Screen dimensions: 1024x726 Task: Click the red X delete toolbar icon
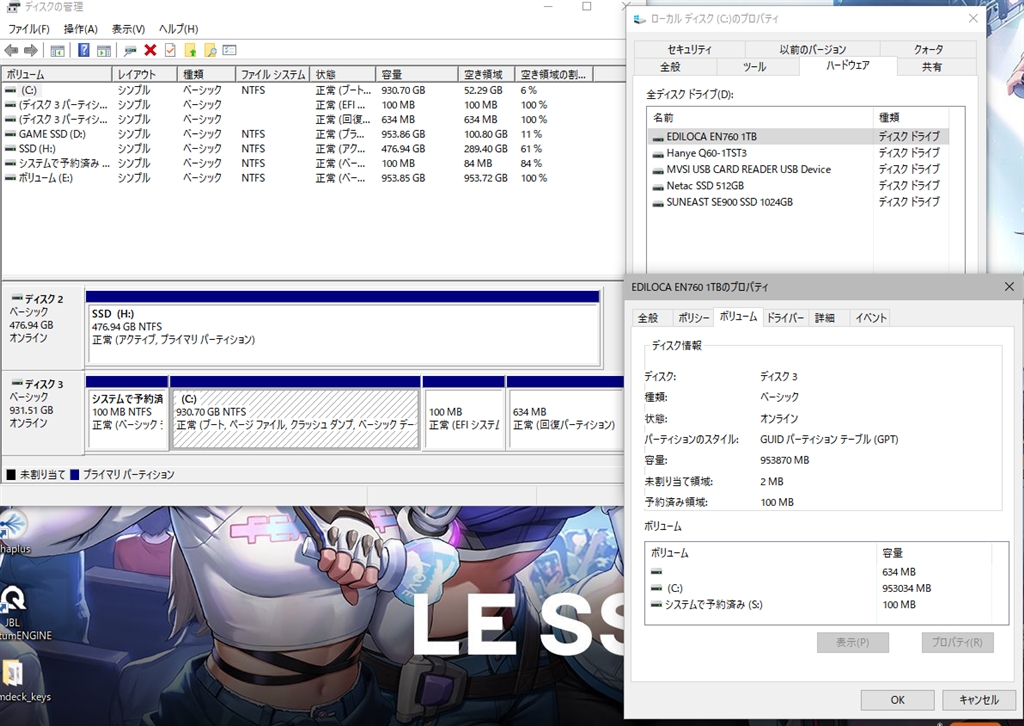(150, 50)
